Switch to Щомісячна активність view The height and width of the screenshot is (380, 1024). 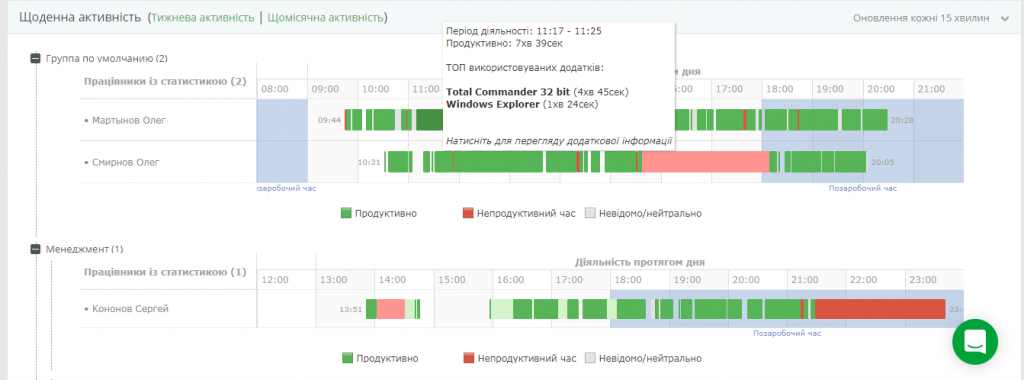click(x=325, y=18)
